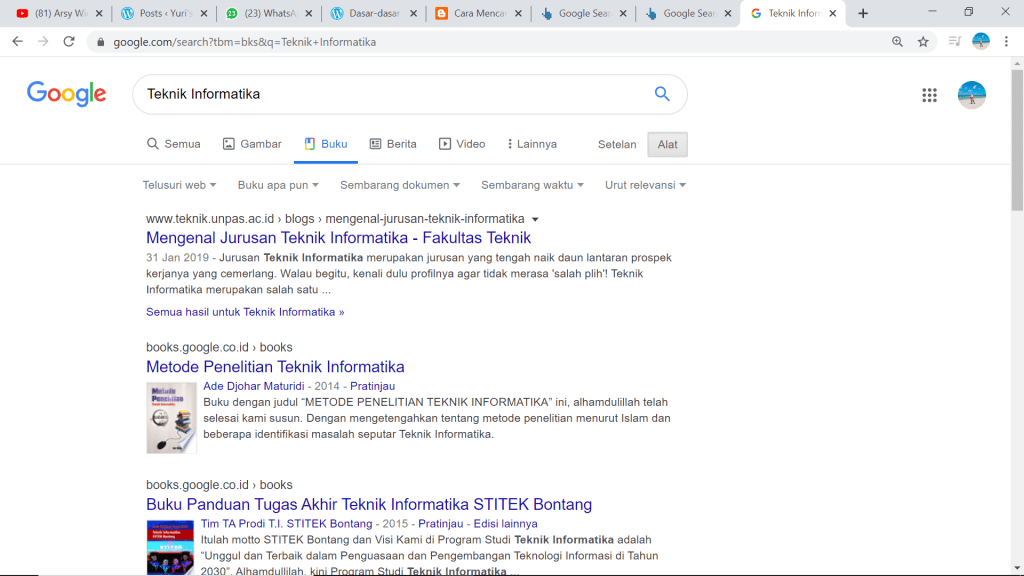Open Metode Penelitian Teknik Informatika result

click(275, 367)
